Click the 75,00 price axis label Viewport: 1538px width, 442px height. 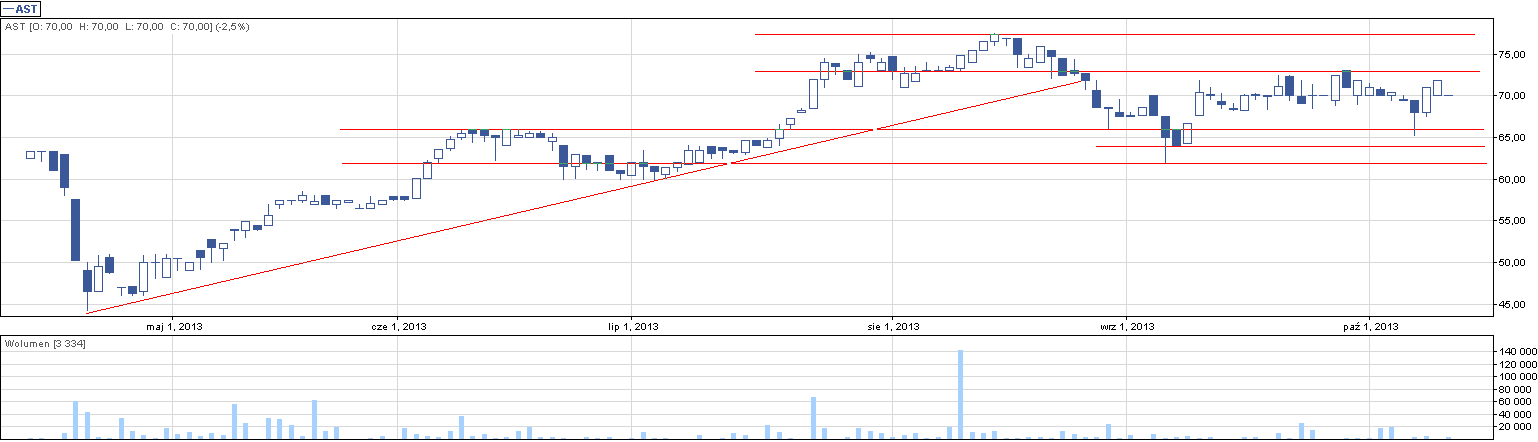click(1514, 54)
